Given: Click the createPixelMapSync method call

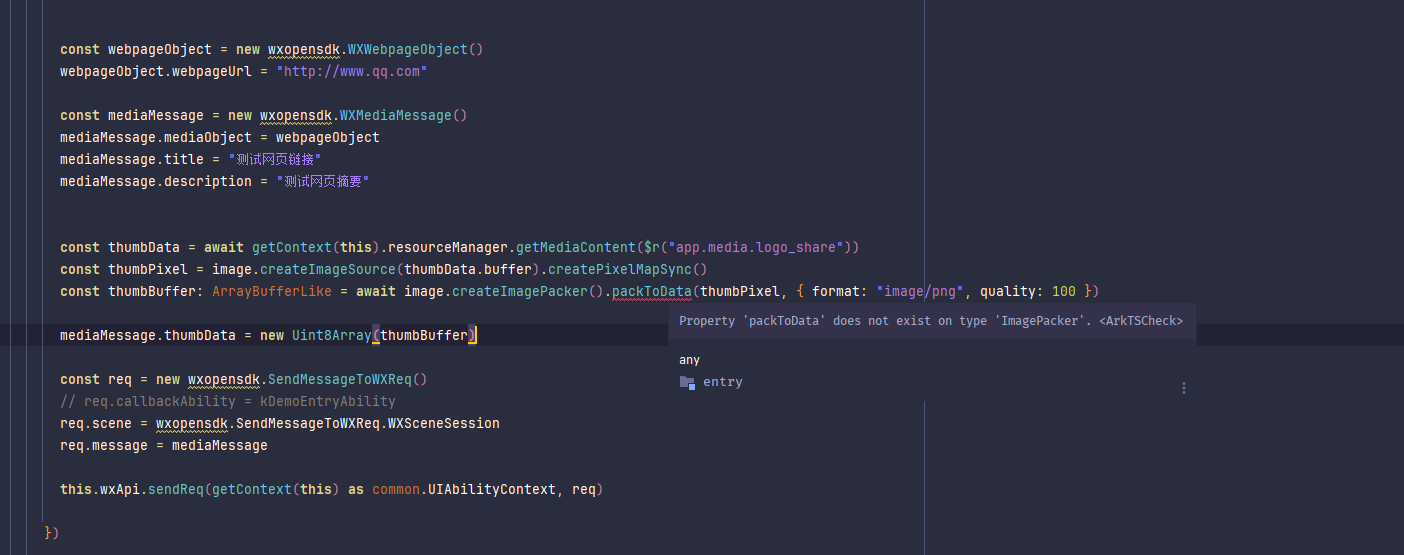Looking at the screenshot, I should coord(620,270).
